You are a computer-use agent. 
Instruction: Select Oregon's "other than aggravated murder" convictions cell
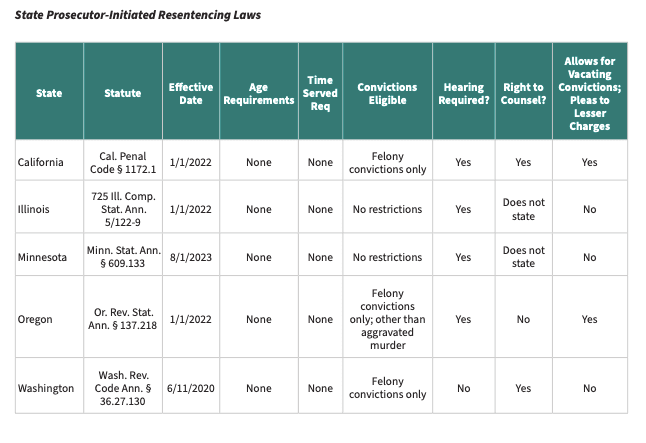(x=387, y=320)
